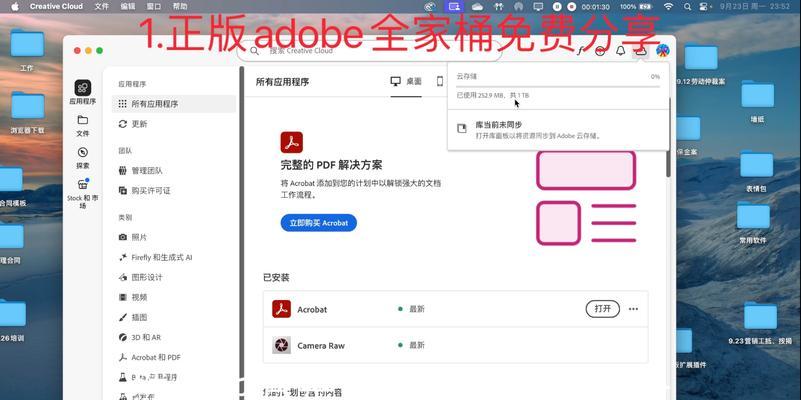Open Spotlight search in menu bar

pos(688,7)
